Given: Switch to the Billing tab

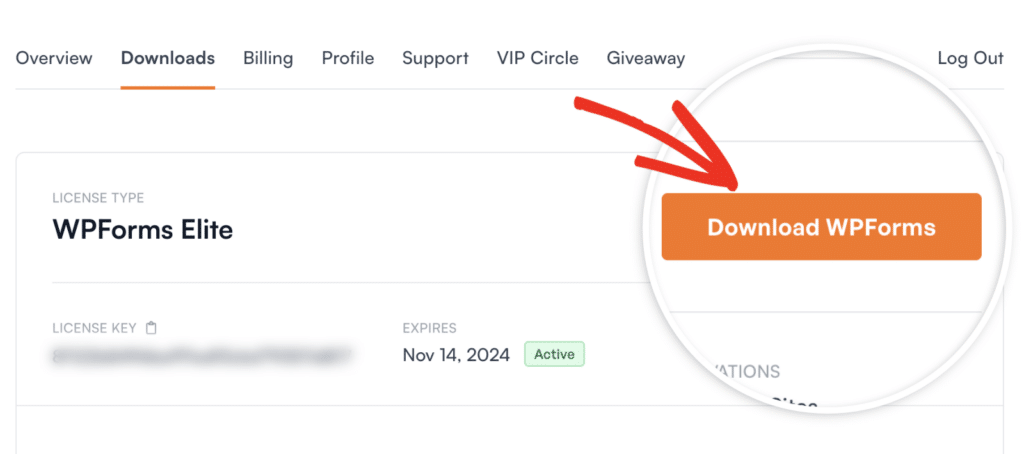Looking at the screenshot, I should click(x=268, y=58).
